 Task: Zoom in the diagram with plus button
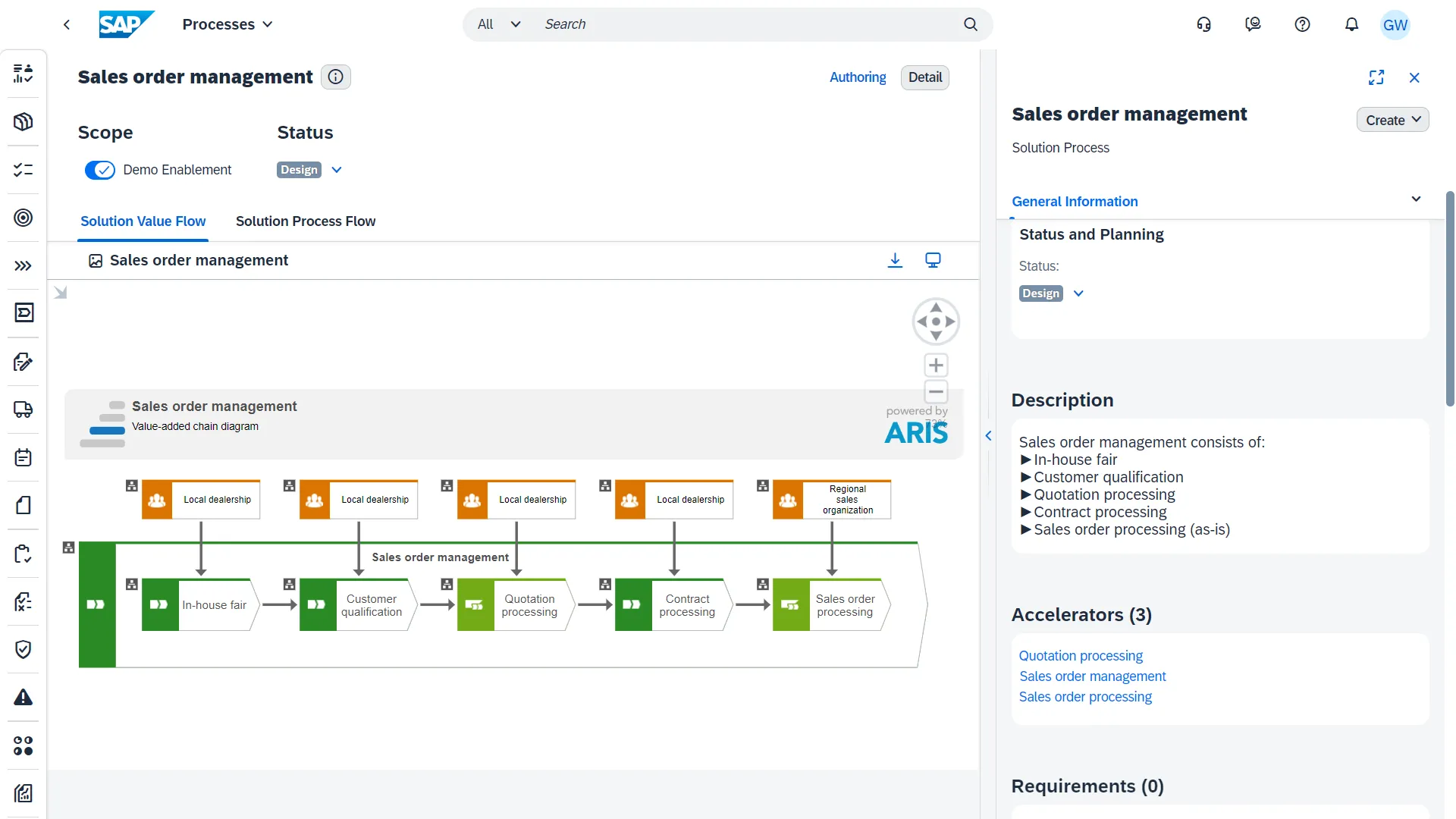tap(936, 366)
